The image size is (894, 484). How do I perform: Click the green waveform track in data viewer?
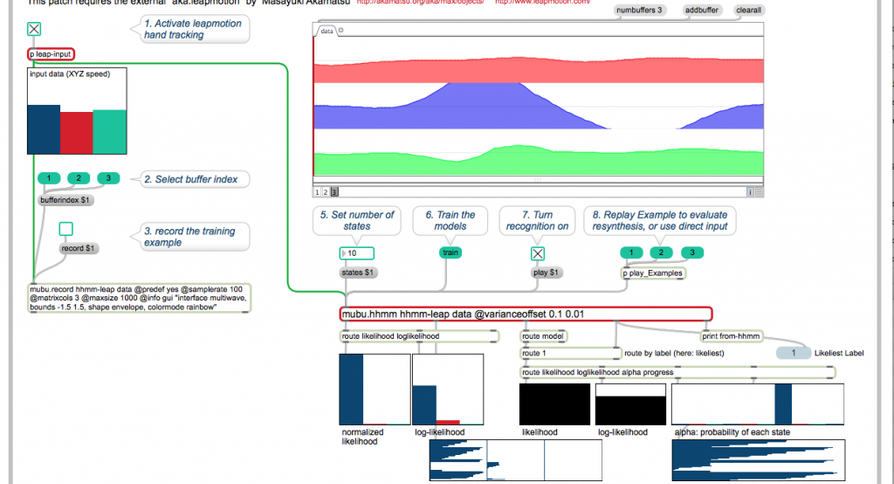[538, 160]
